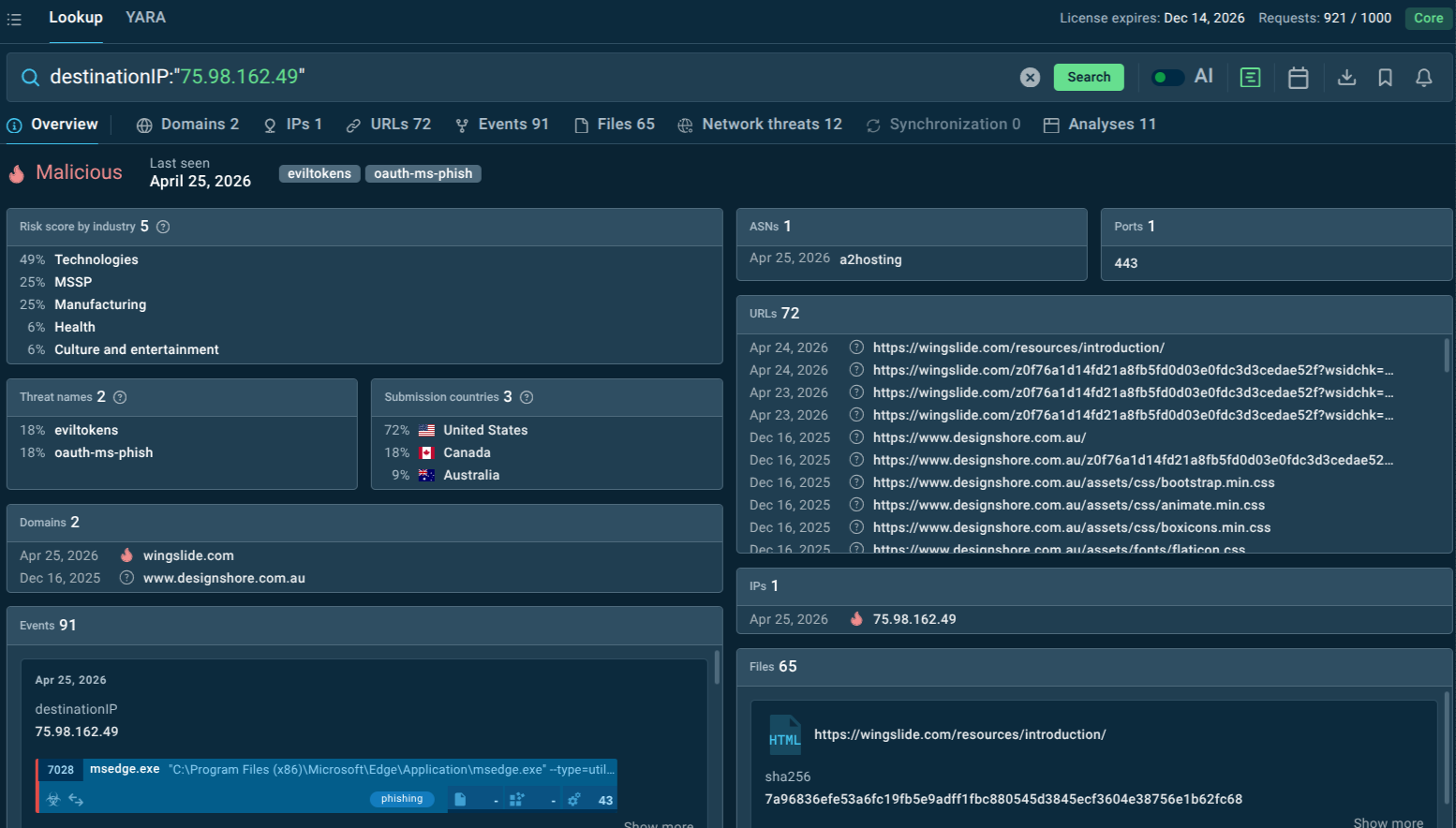1456x828 pixels.
Task: Click the malicious flame icon next to wingslide.com
Action: click(126, 554)
